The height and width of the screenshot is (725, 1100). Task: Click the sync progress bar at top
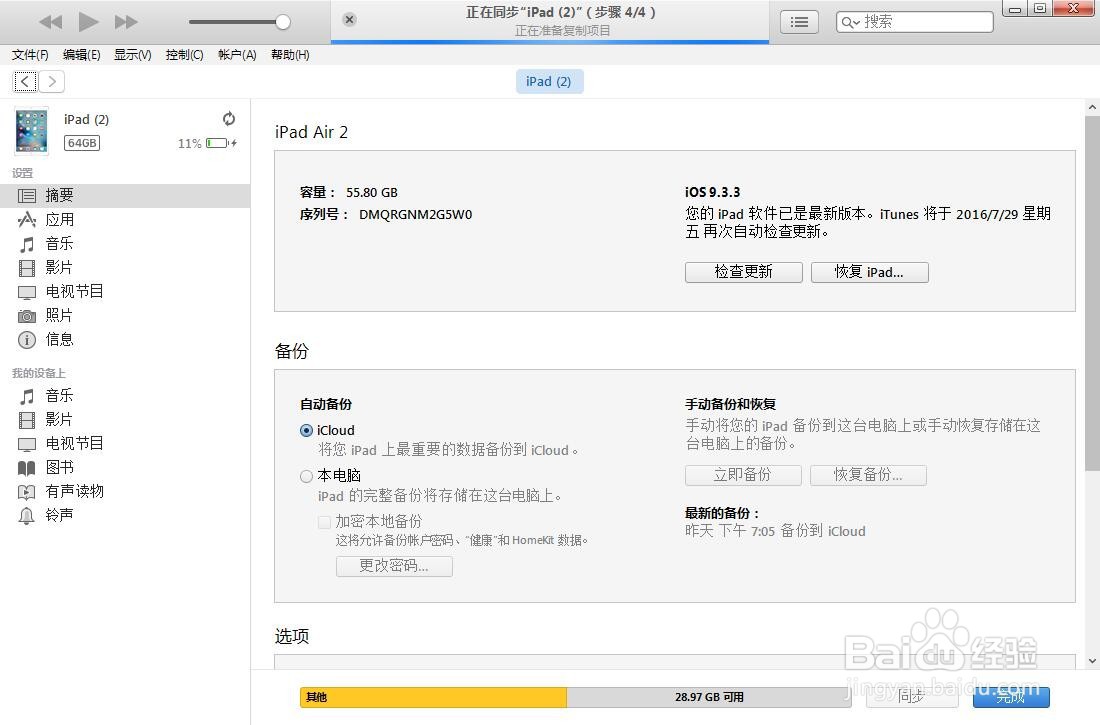[x=550, y=42]
